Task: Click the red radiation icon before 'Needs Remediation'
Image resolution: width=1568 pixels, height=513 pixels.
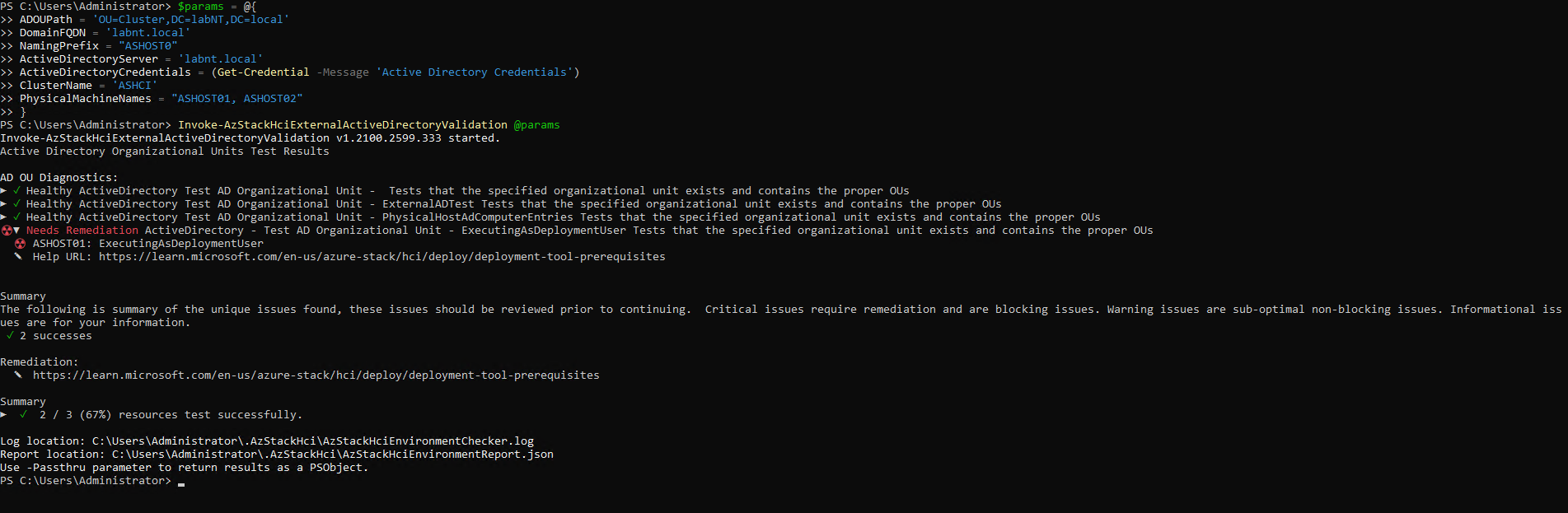Action: 7,230
